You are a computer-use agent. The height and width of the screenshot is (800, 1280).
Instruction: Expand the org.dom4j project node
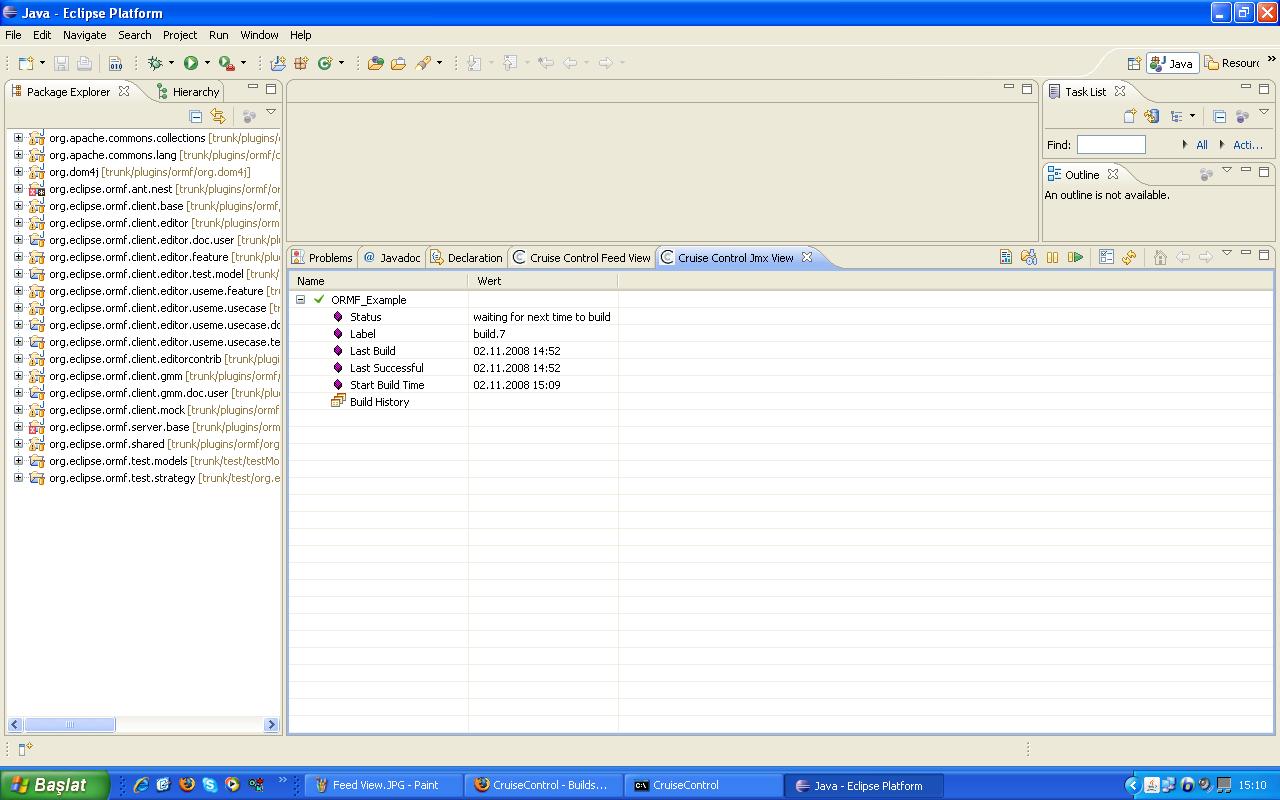18,172
